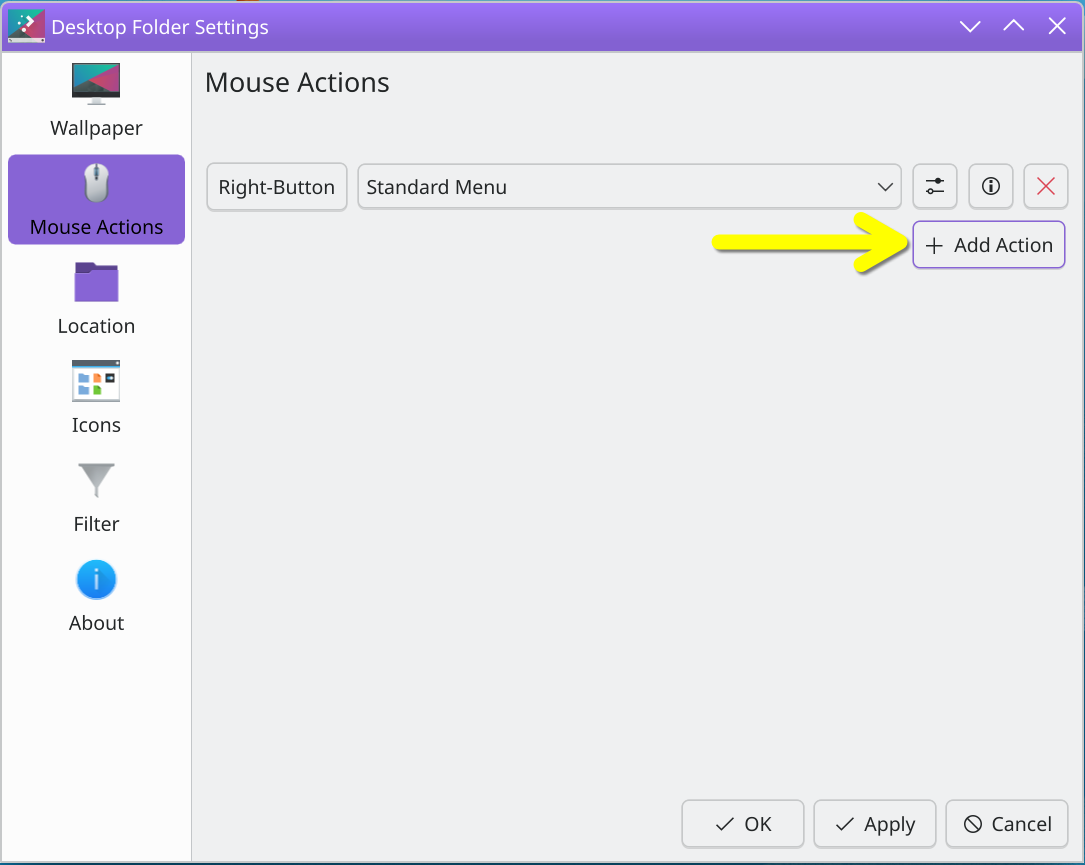Cancel the settings dialog
1085x865 pixels.
point(1007,824)
